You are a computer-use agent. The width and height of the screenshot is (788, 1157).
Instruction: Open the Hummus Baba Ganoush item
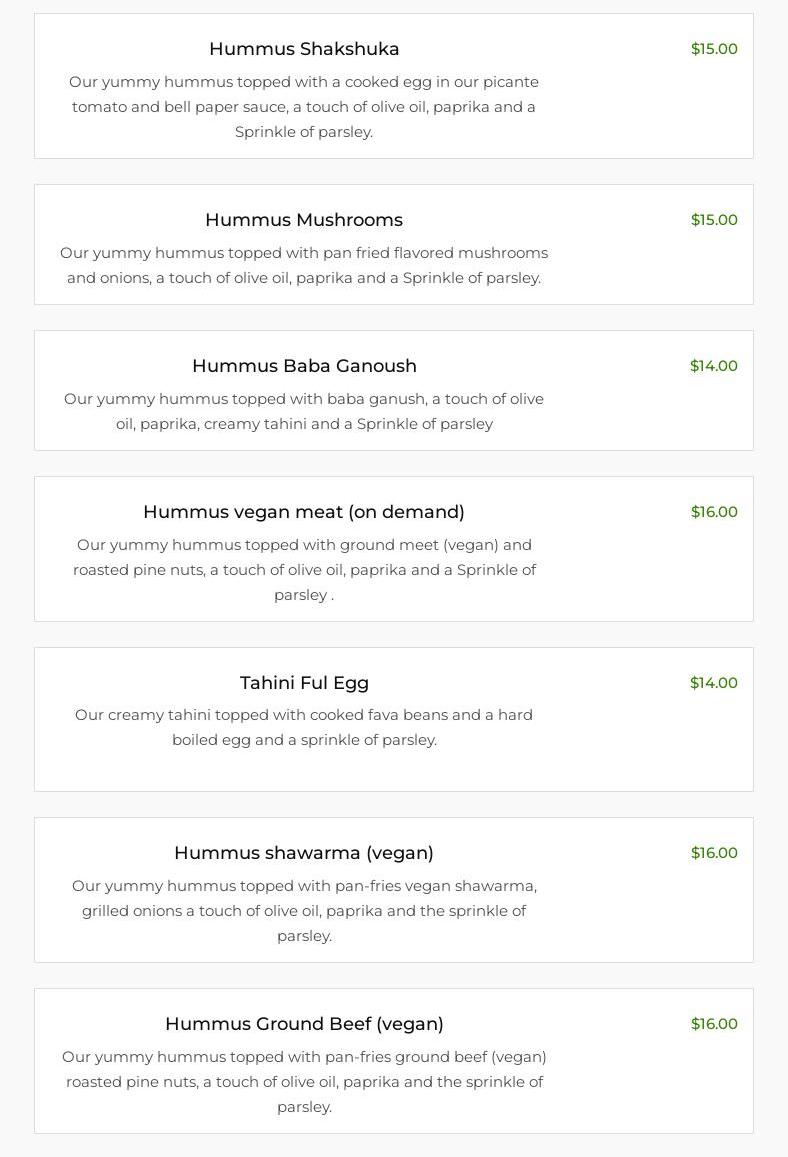point(304,366)
